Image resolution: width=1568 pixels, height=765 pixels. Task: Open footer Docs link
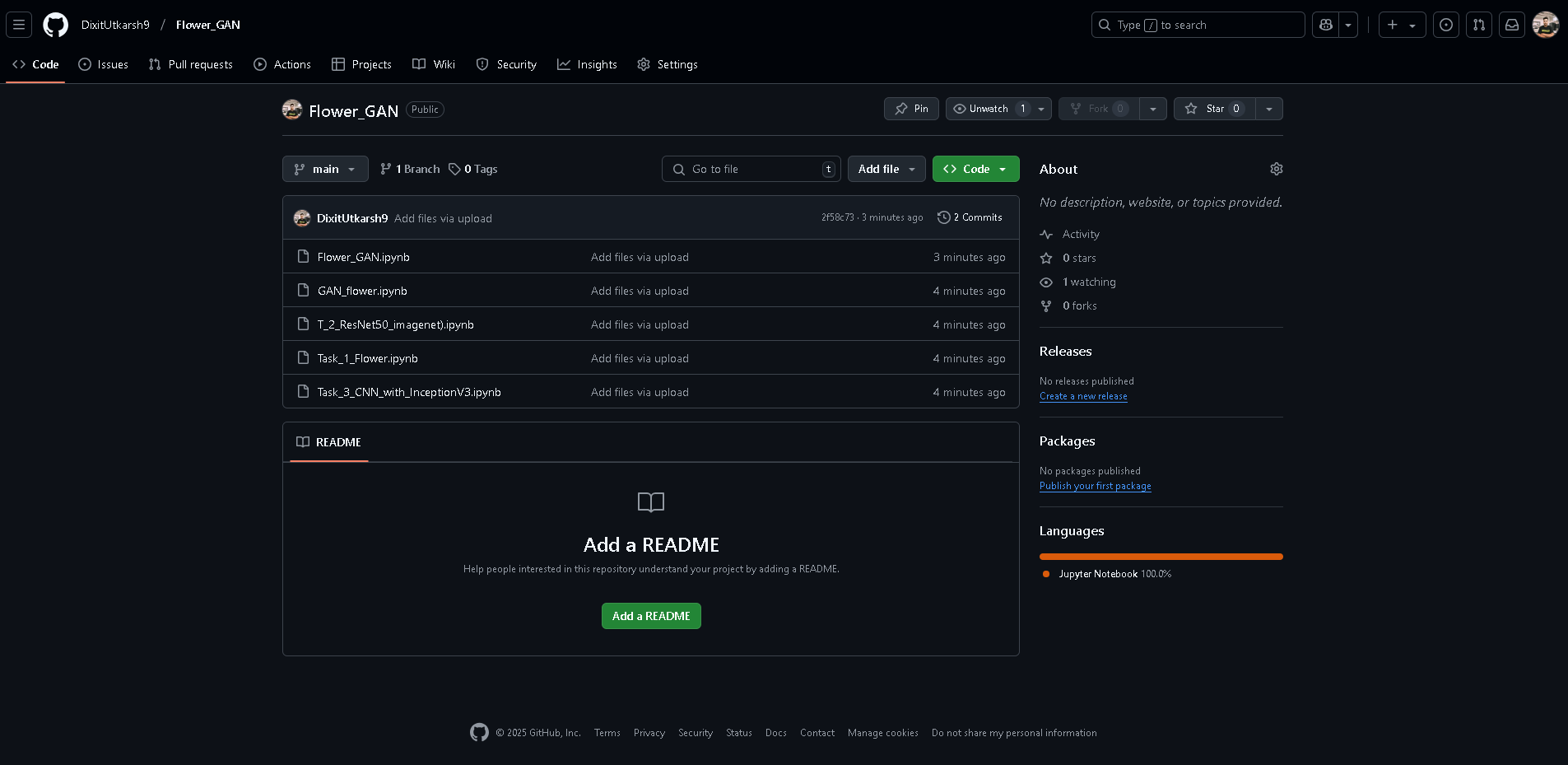click(x=776, y=733)
